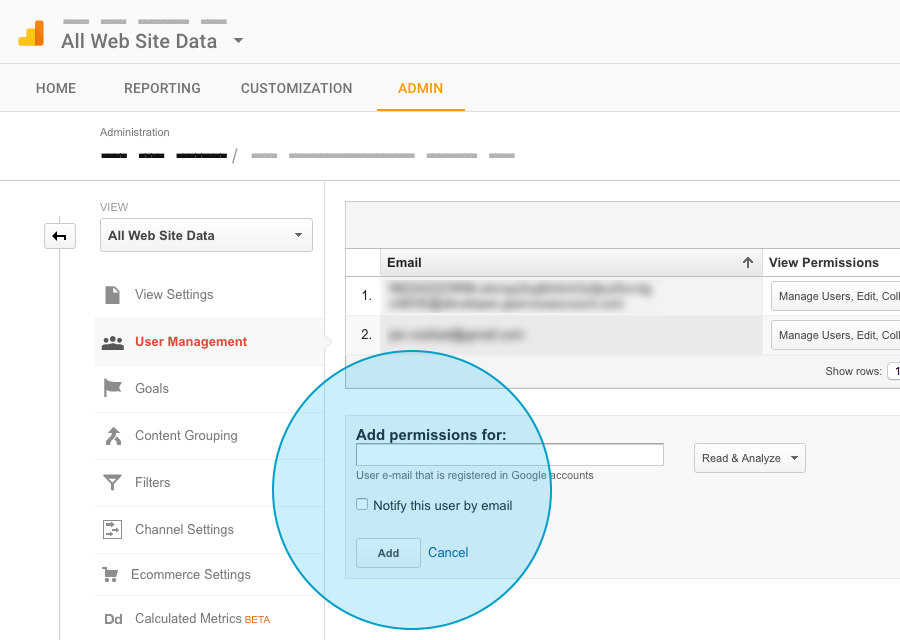Viewport: 900px width, 640px height.
Task: Click the back arrow button beside VIEW
Action: (60, 236)
